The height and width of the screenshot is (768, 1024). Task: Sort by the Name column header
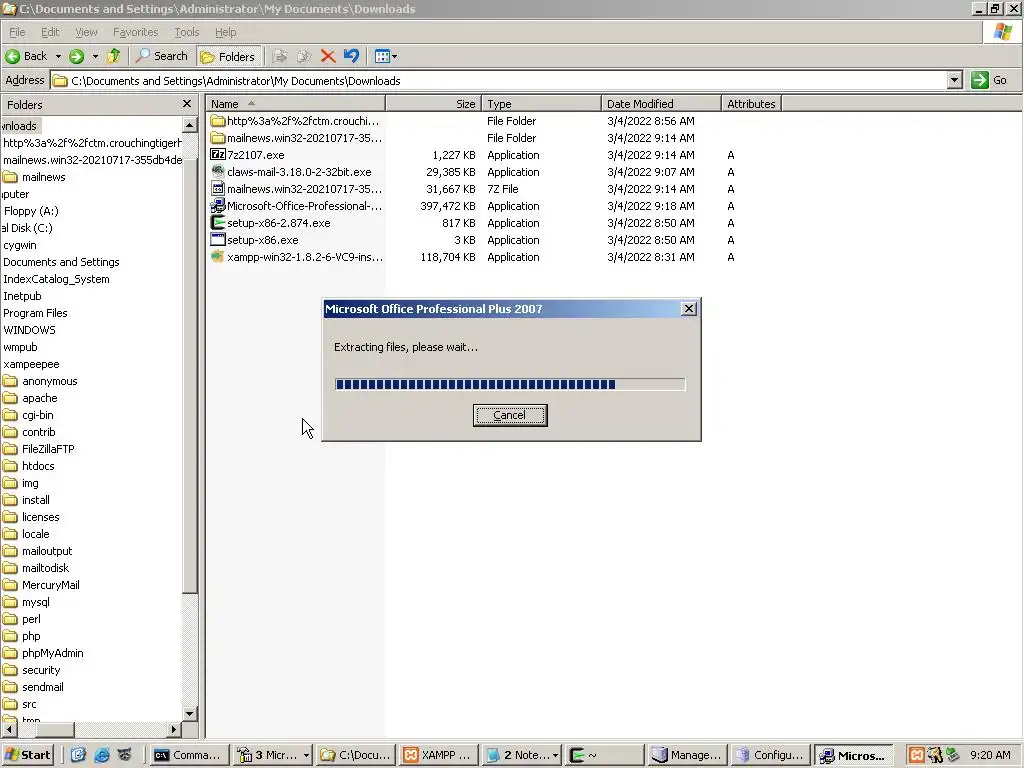[x=295, y=104]
